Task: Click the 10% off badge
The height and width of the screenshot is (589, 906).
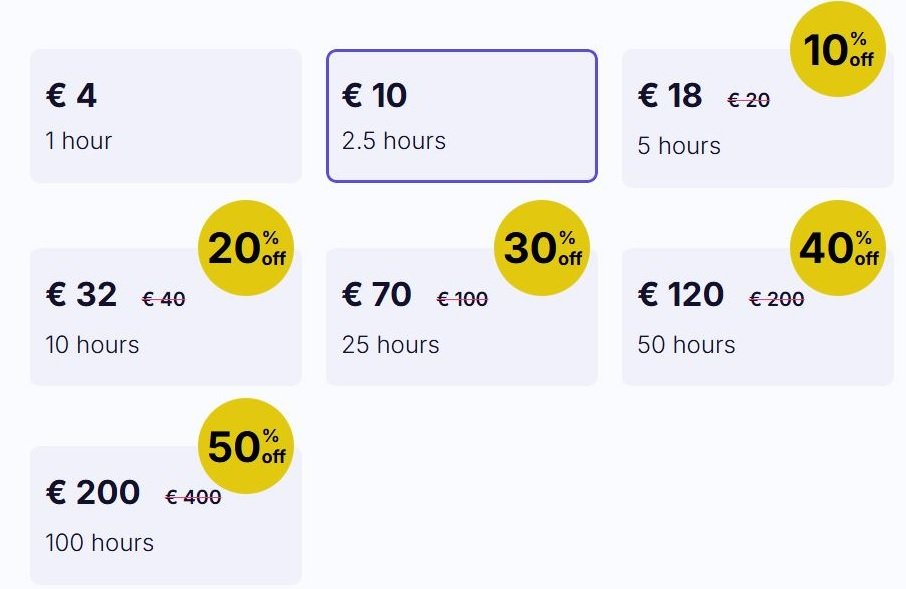Action: tap(838, 49)
